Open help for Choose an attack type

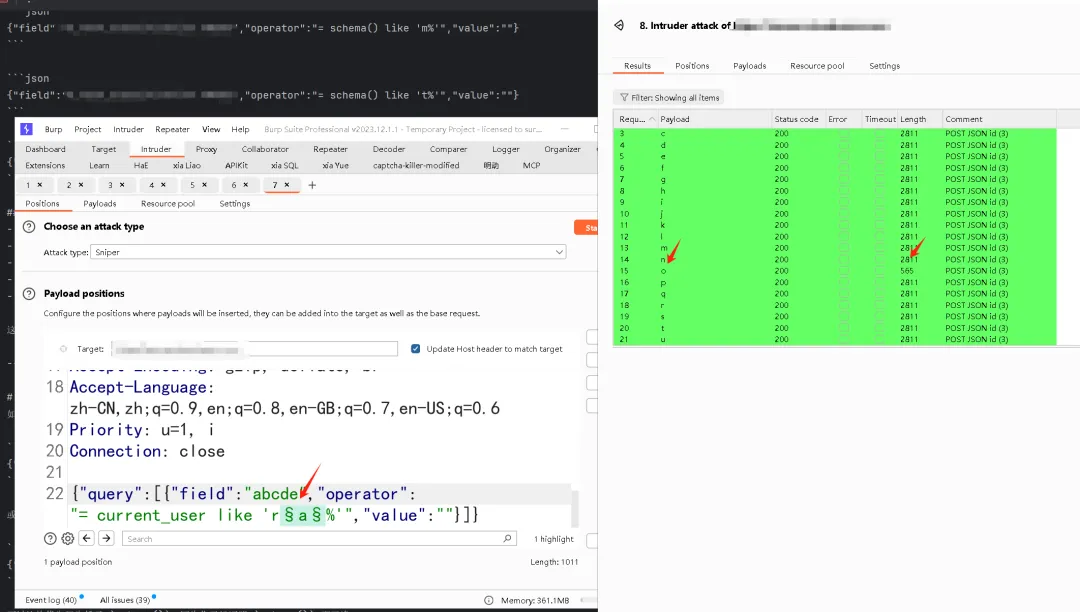(29, 226)
